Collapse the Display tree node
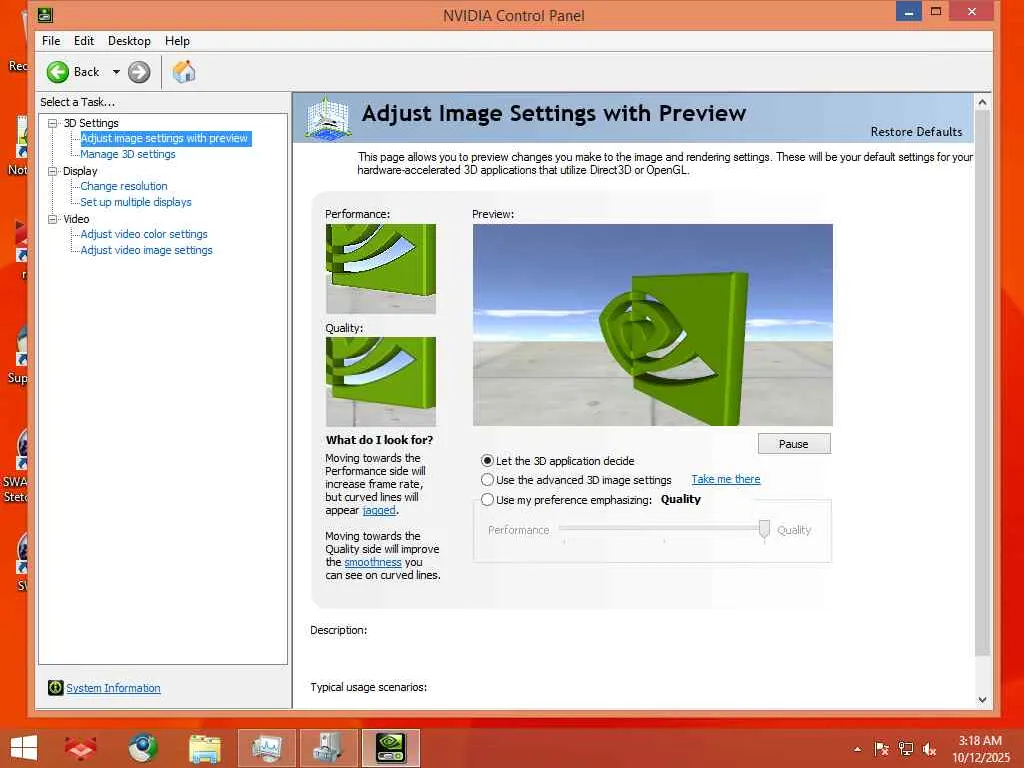1024x768 pixels. point(52,171)
